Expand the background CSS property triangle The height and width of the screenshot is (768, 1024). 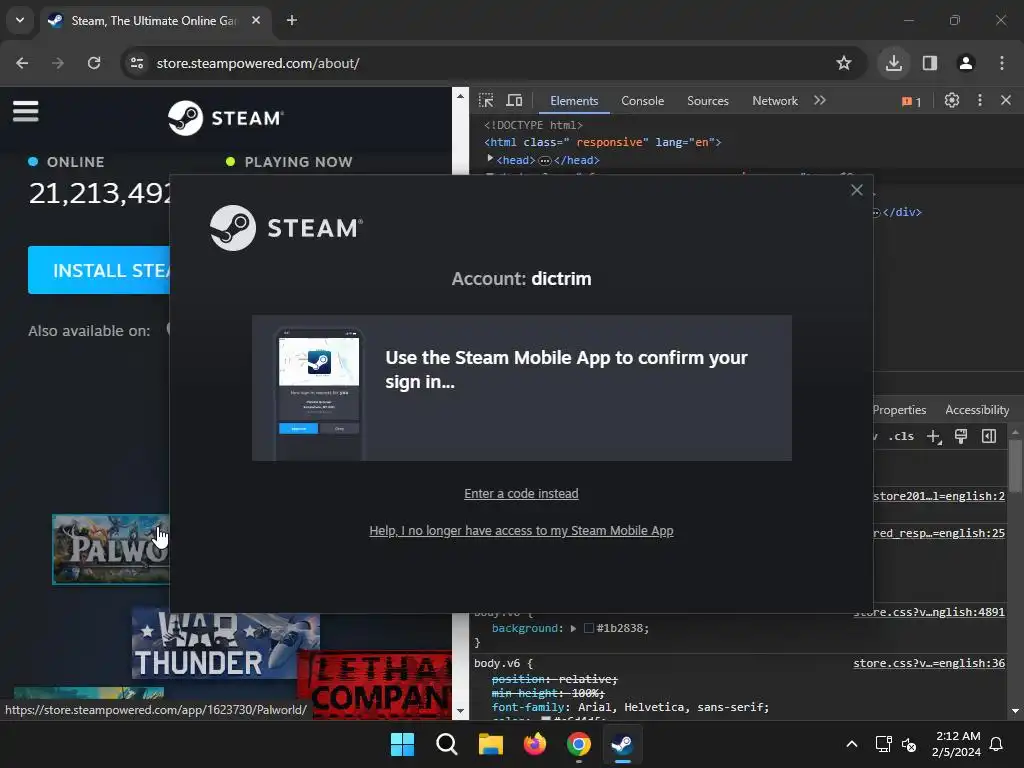coord(573,628)
